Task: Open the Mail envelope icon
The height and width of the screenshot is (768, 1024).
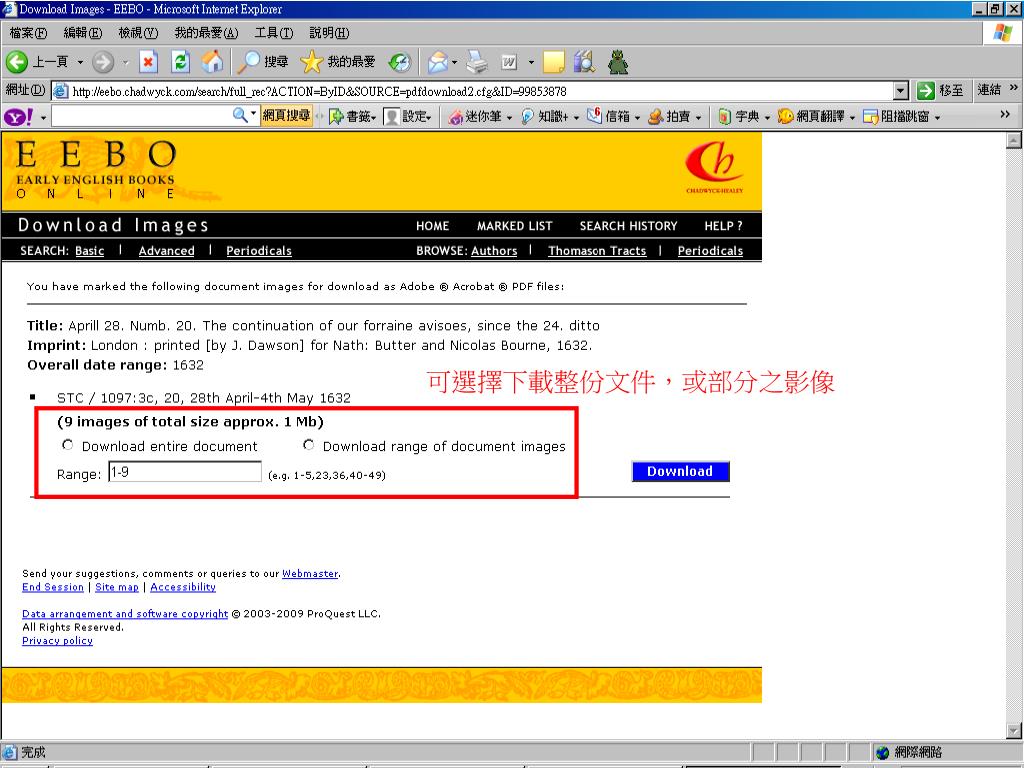Action: 438,62
